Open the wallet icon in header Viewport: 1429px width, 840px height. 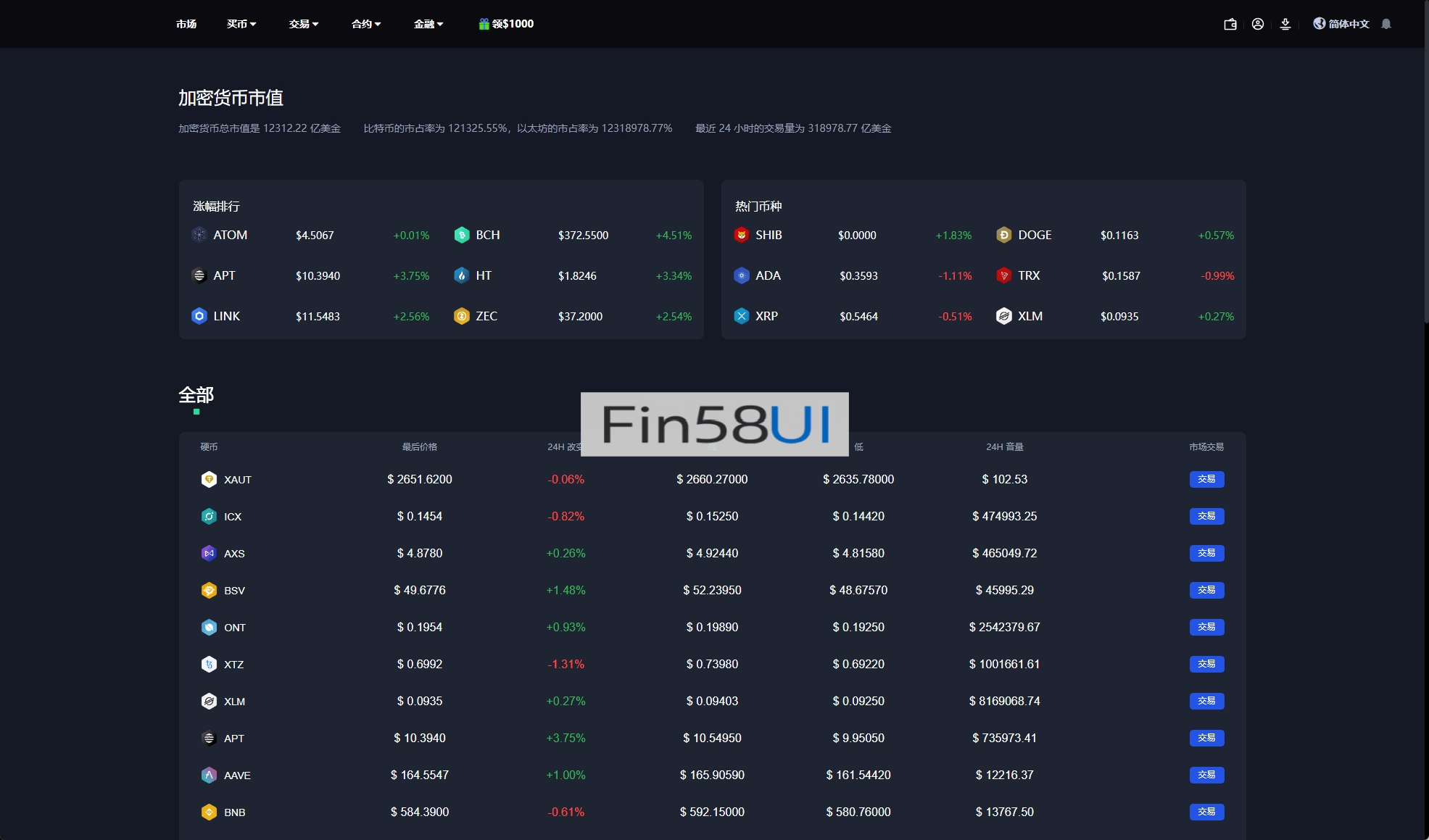[x=1230, y=24]
